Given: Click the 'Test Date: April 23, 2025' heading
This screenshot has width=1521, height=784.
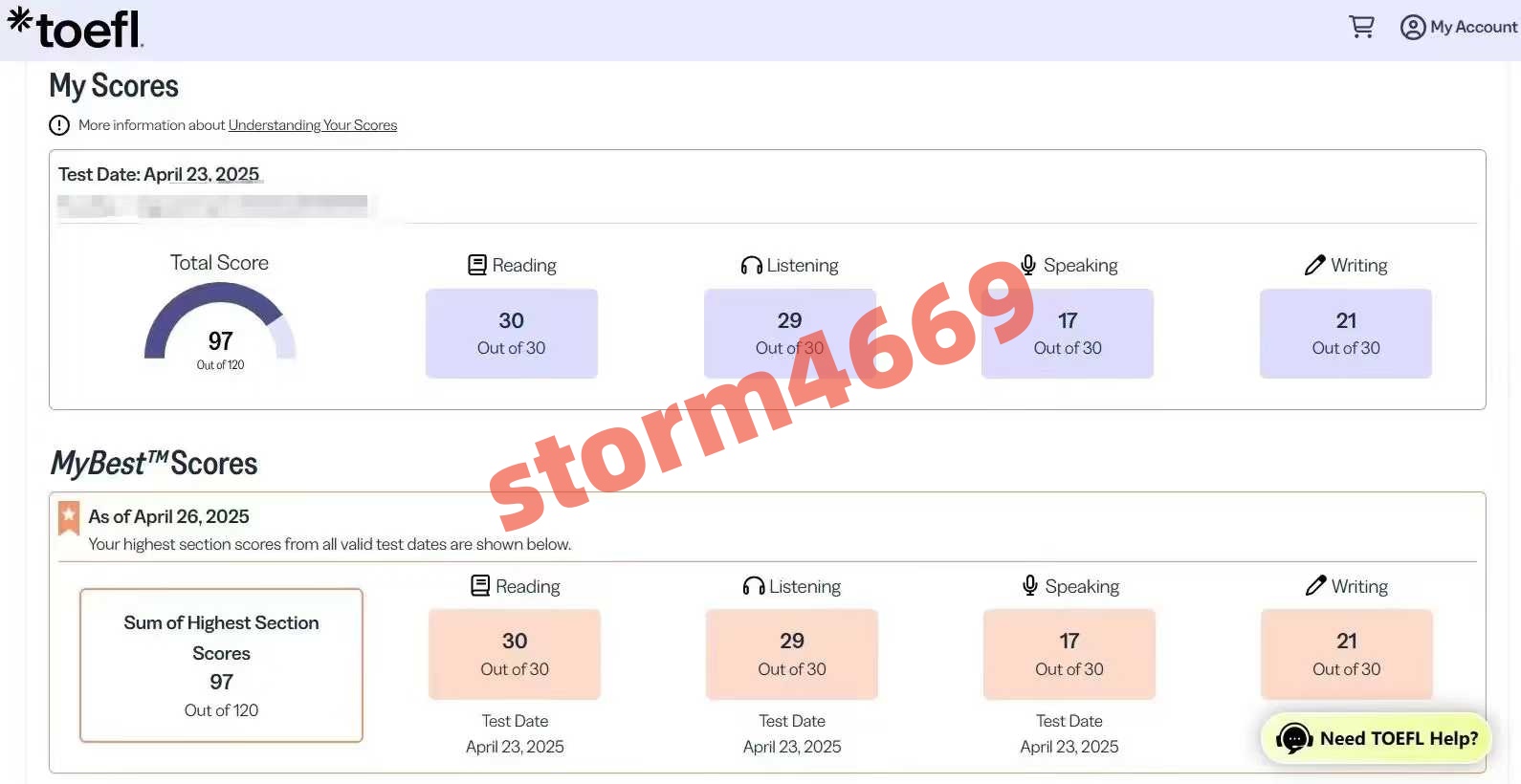Looking at the screenshot, I should click(159, 174).
